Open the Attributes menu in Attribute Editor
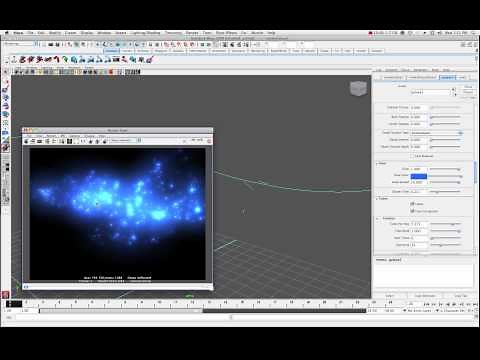This screenshot has width=480, height=360. tap(420, 70)
